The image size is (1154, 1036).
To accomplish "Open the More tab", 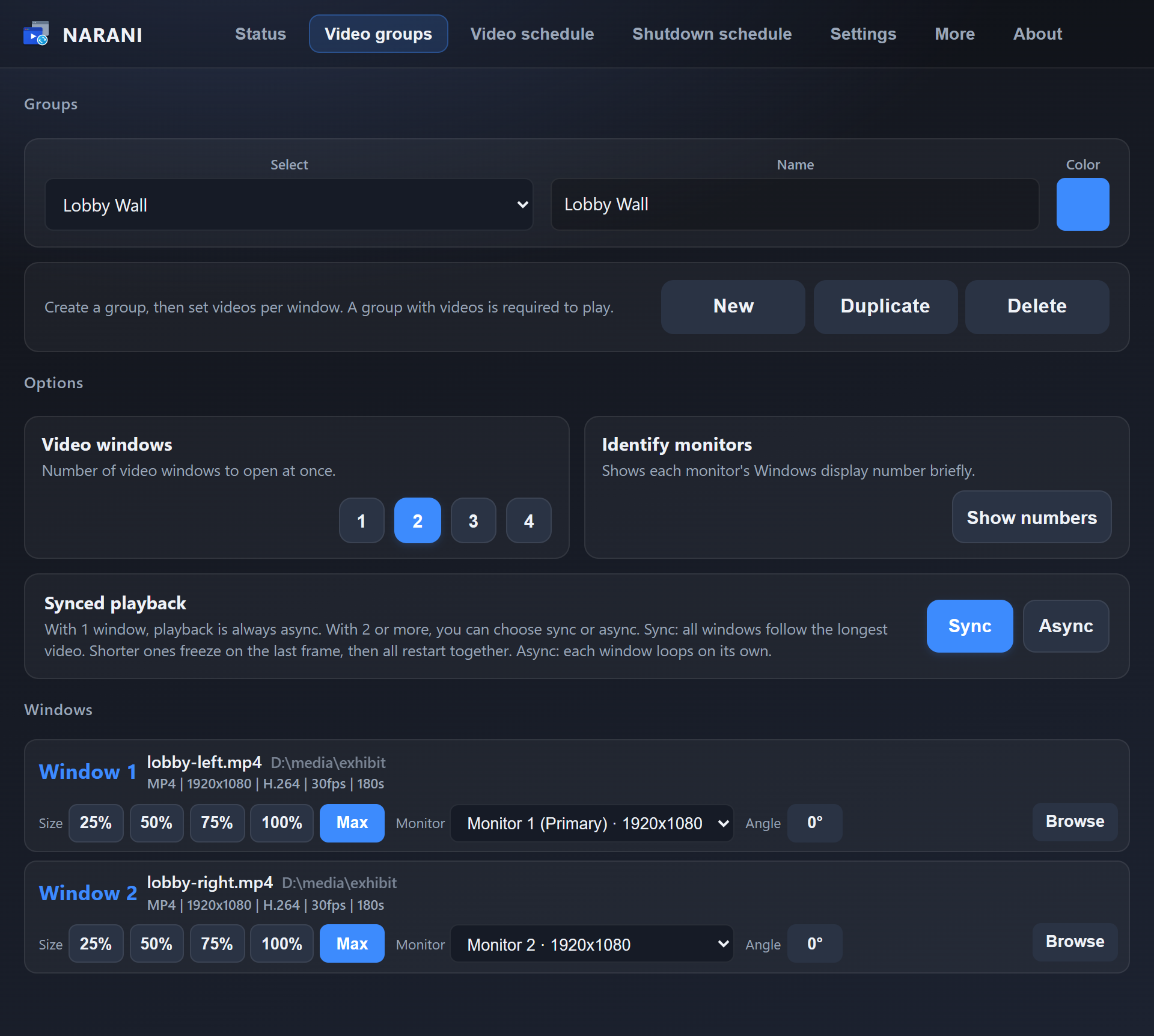I will [954, 34].
